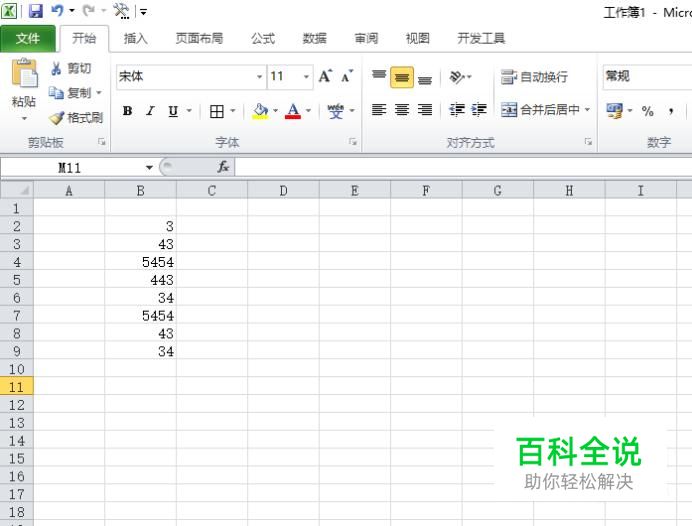
Task: Click the insert function fx icon
Action: (x=223, y=167)
